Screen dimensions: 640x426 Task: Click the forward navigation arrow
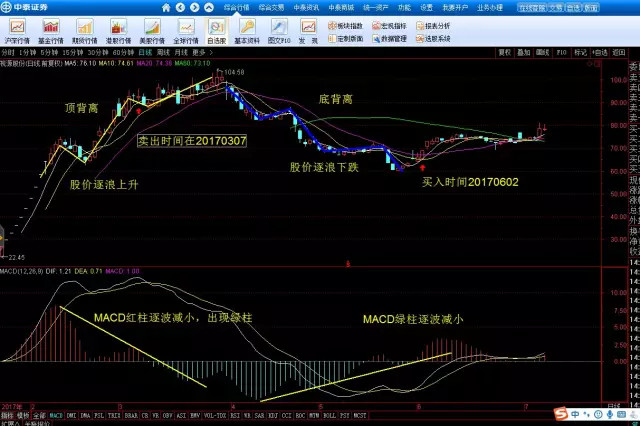[194, 7]
